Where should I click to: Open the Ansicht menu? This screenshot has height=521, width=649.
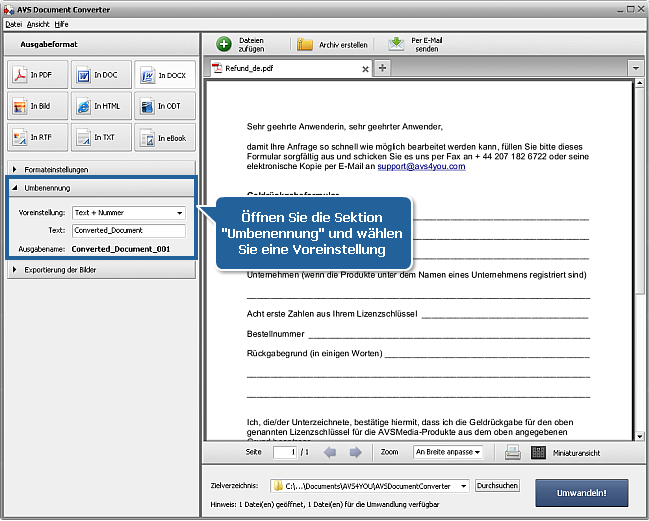38,23
